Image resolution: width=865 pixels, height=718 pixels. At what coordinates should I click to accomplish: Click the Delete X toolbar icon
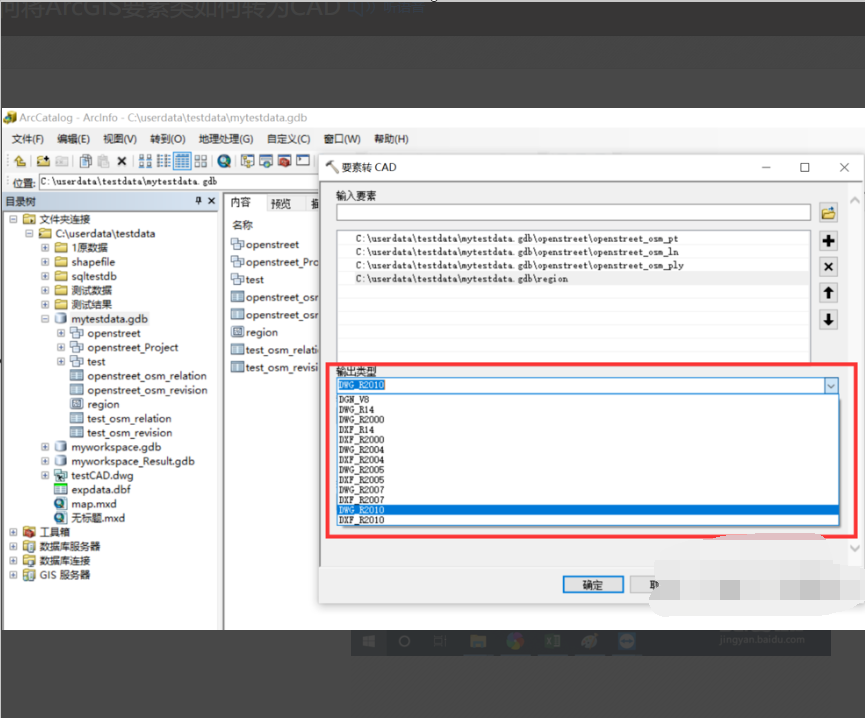point(122,161)
